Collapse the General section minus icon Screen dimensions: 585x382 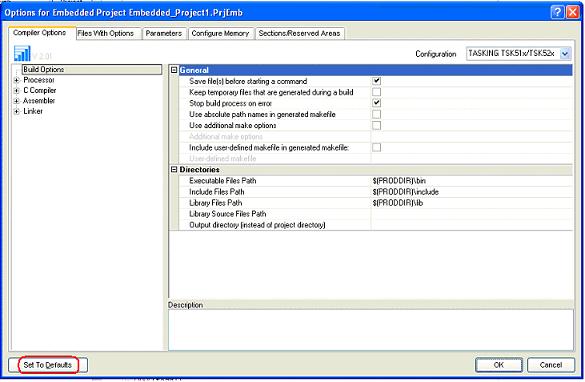tap(174, 70)
